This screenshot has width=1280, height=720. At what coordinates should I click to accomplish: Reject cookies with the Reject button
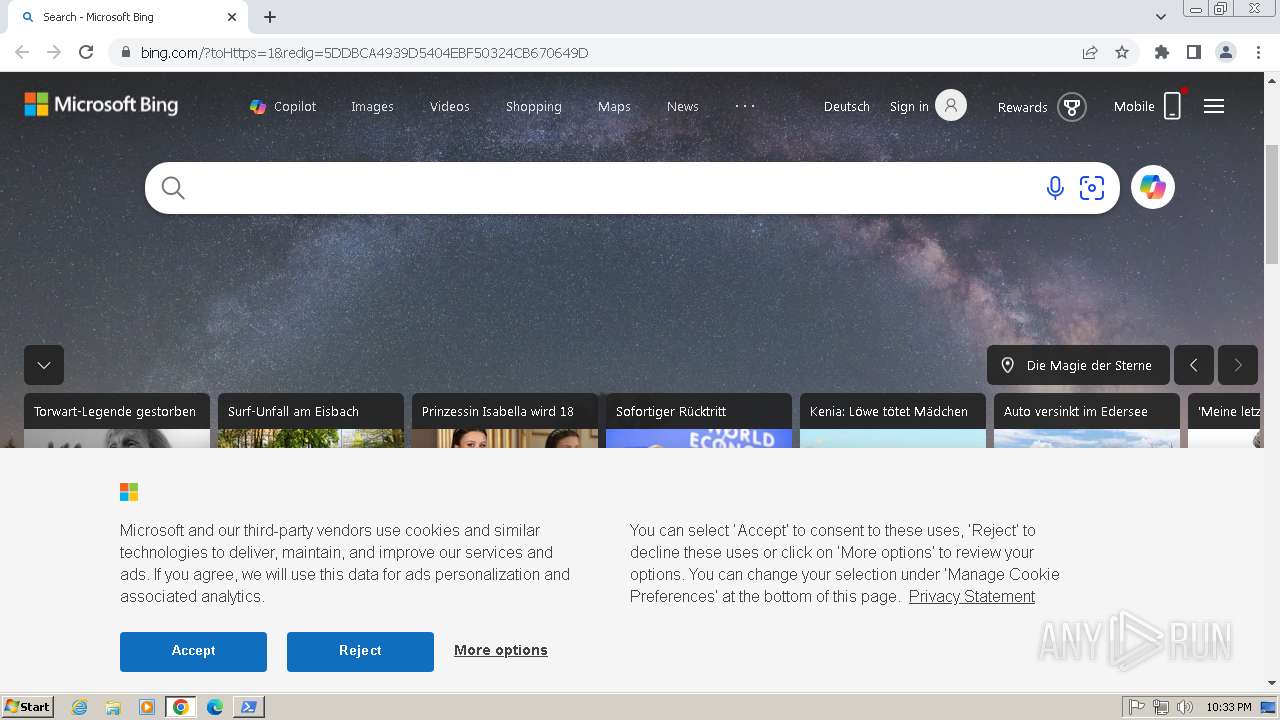coord(360,651)
